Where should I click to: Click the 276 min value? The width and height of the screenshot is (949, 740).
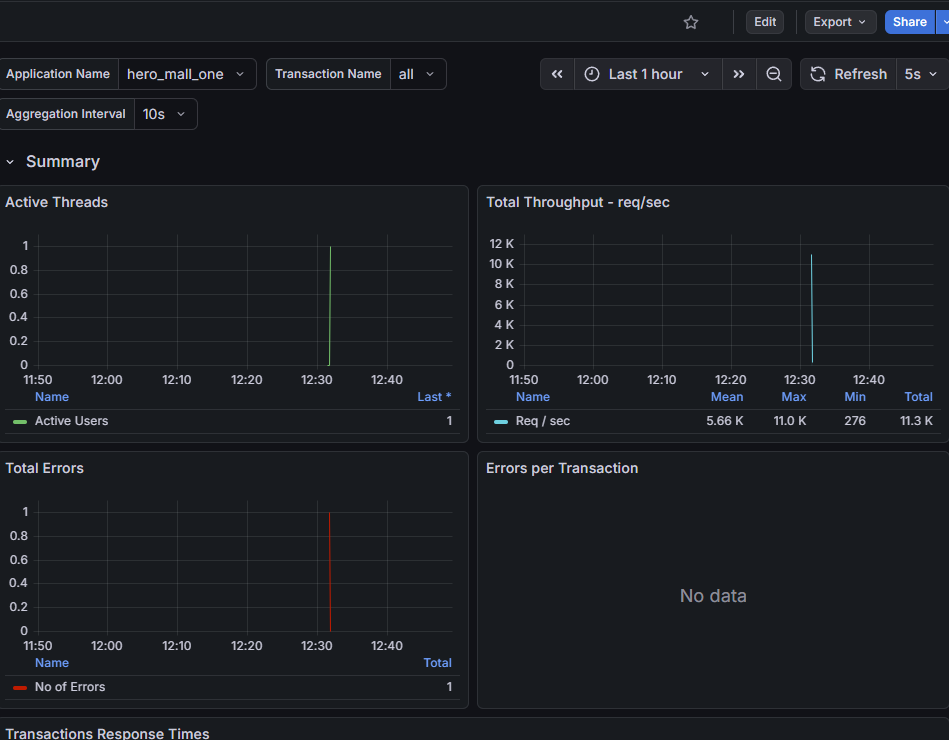click(855, 421)
